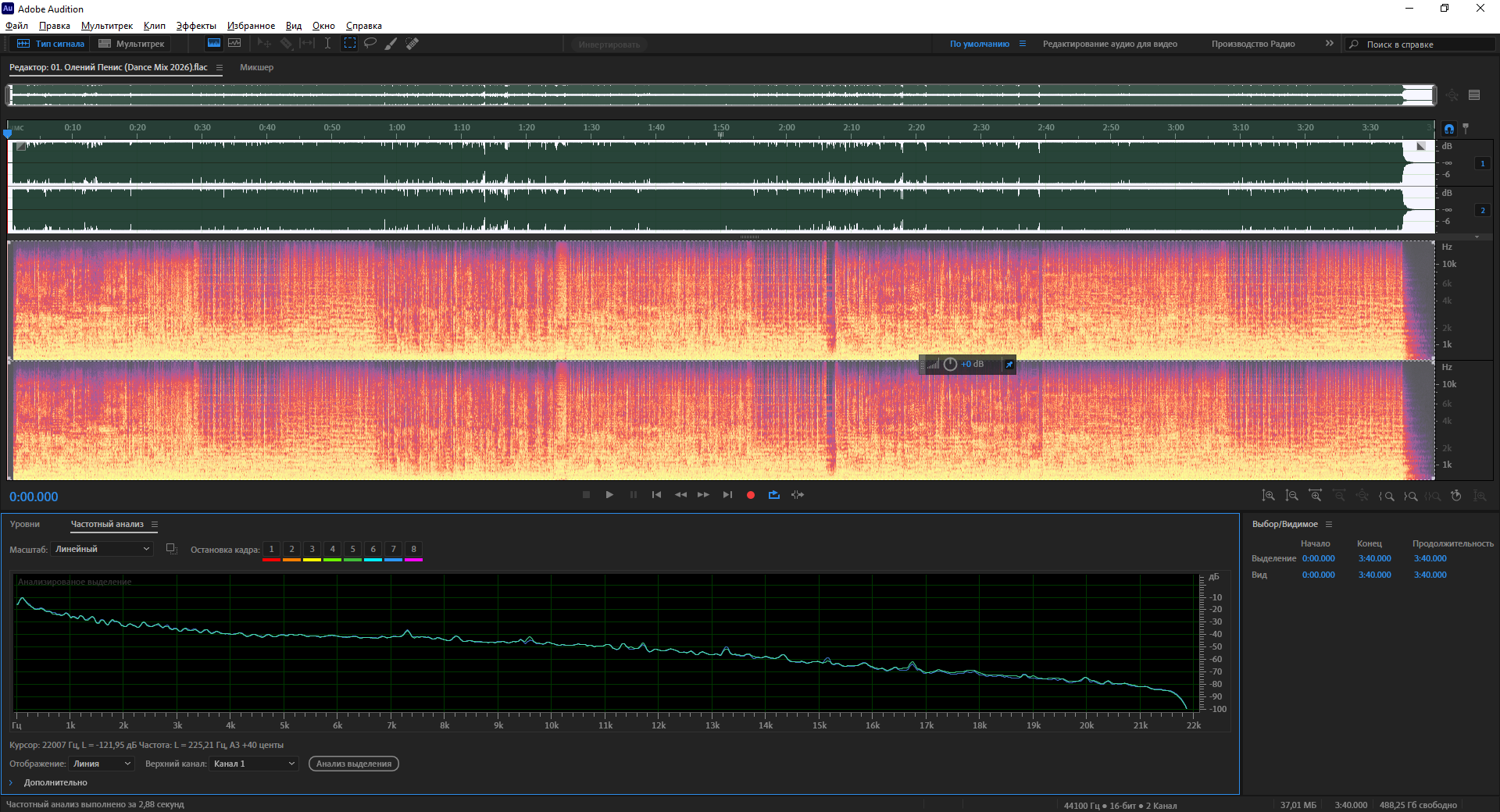Zoom in at the In point
Screen dimensions: 1500x812
coord(1387,496)
